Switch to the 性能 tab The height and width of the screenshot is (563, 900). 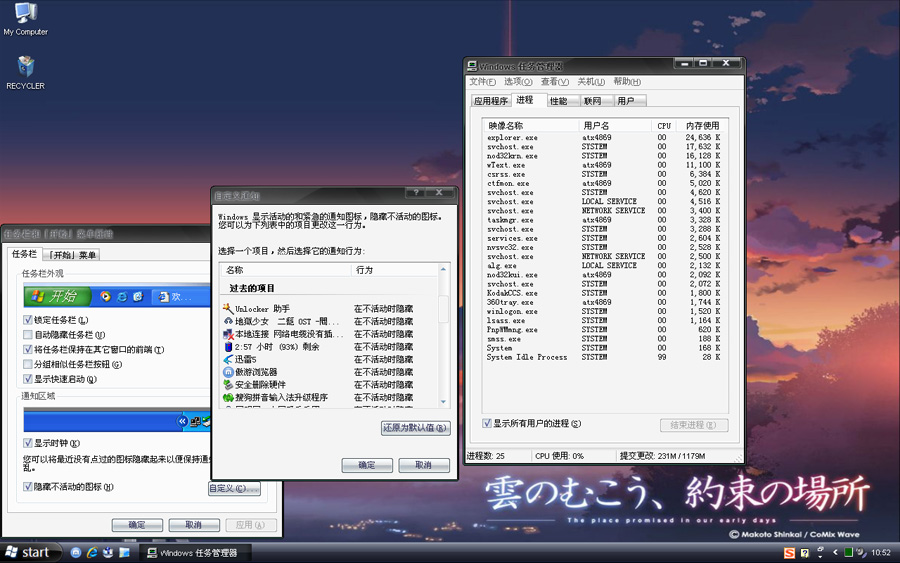click(x=558, y=101)
